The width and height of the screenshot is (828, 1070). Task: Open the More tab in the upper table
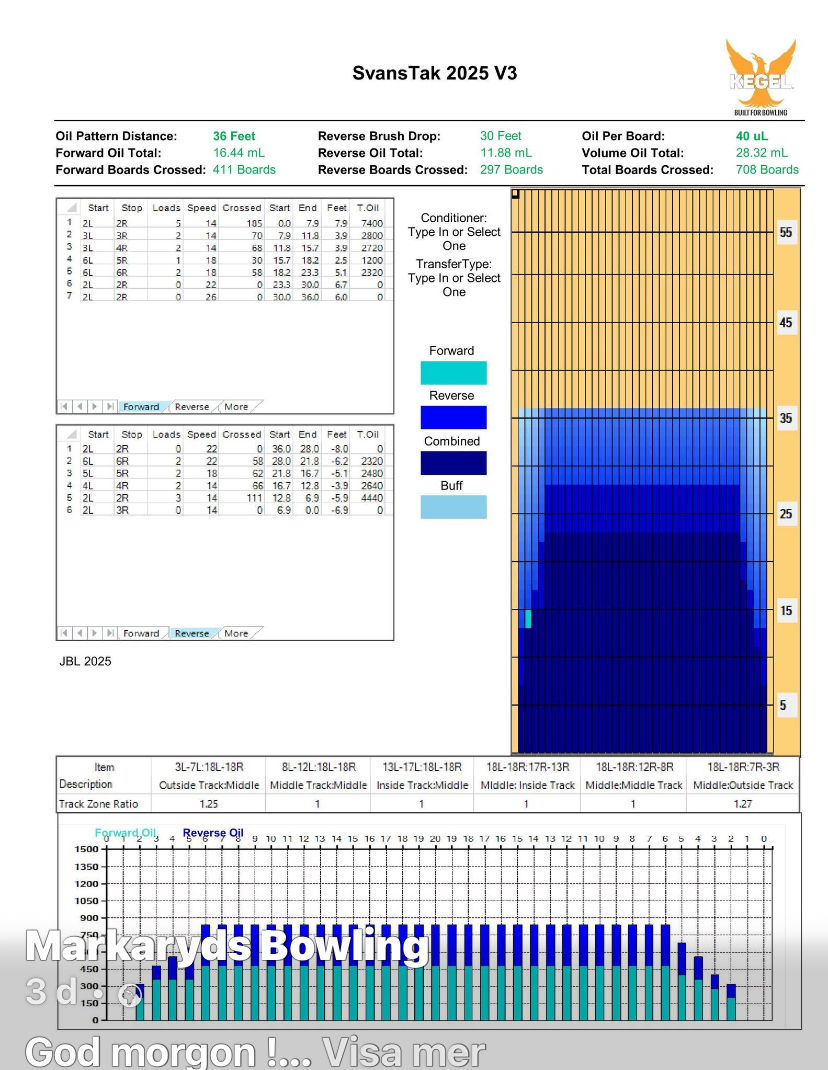coord(236,407)
